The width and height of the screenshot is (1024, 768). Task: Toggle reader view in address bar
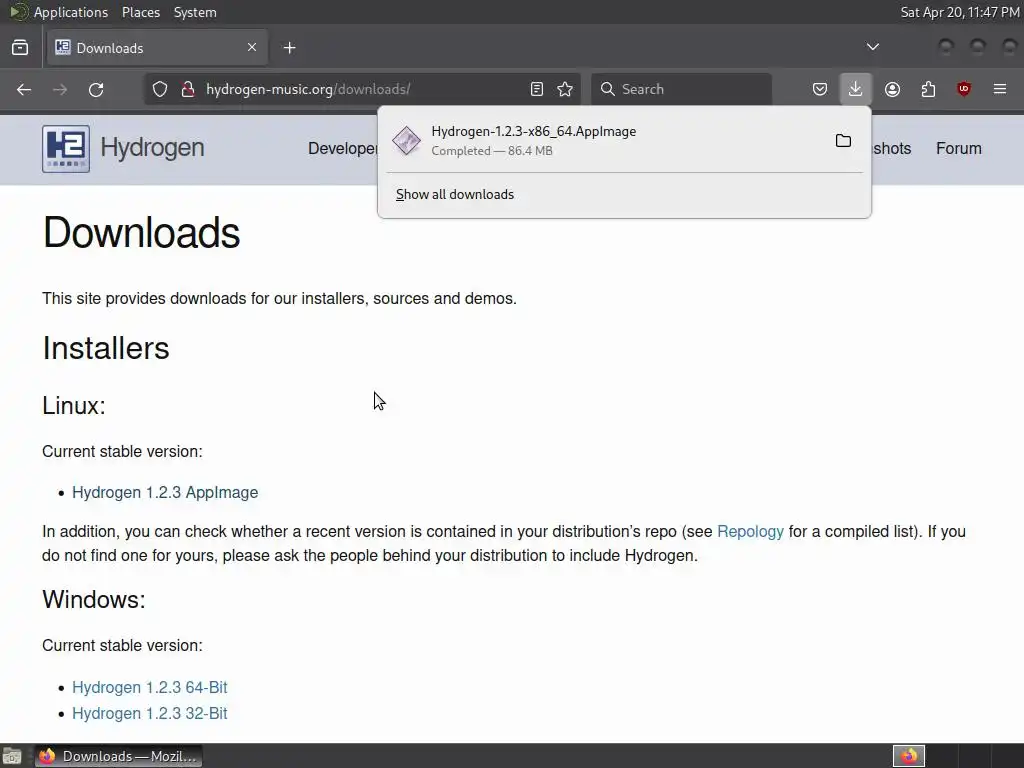(x=537, y=89)
